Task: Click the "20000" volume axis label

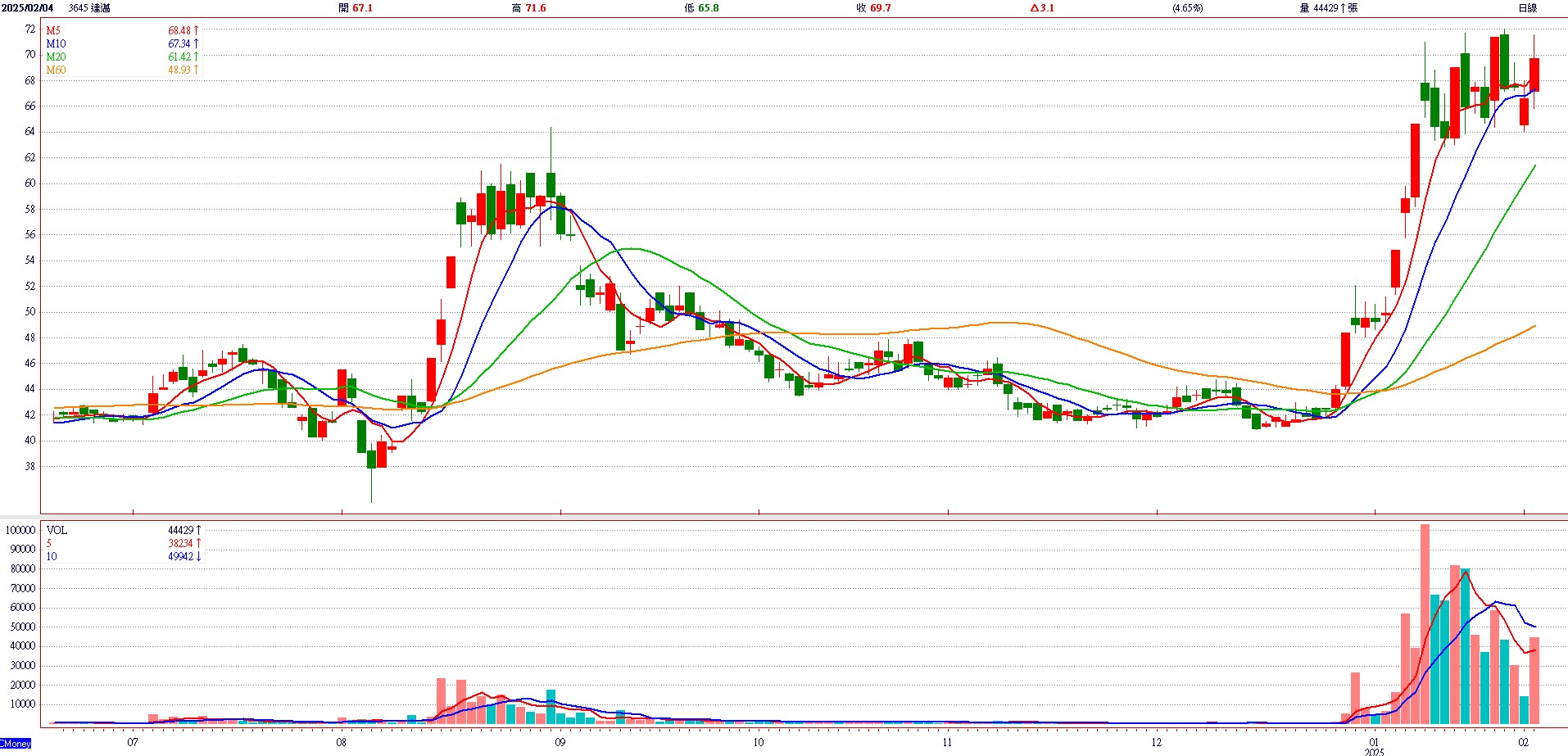Action: pos(23,686)
